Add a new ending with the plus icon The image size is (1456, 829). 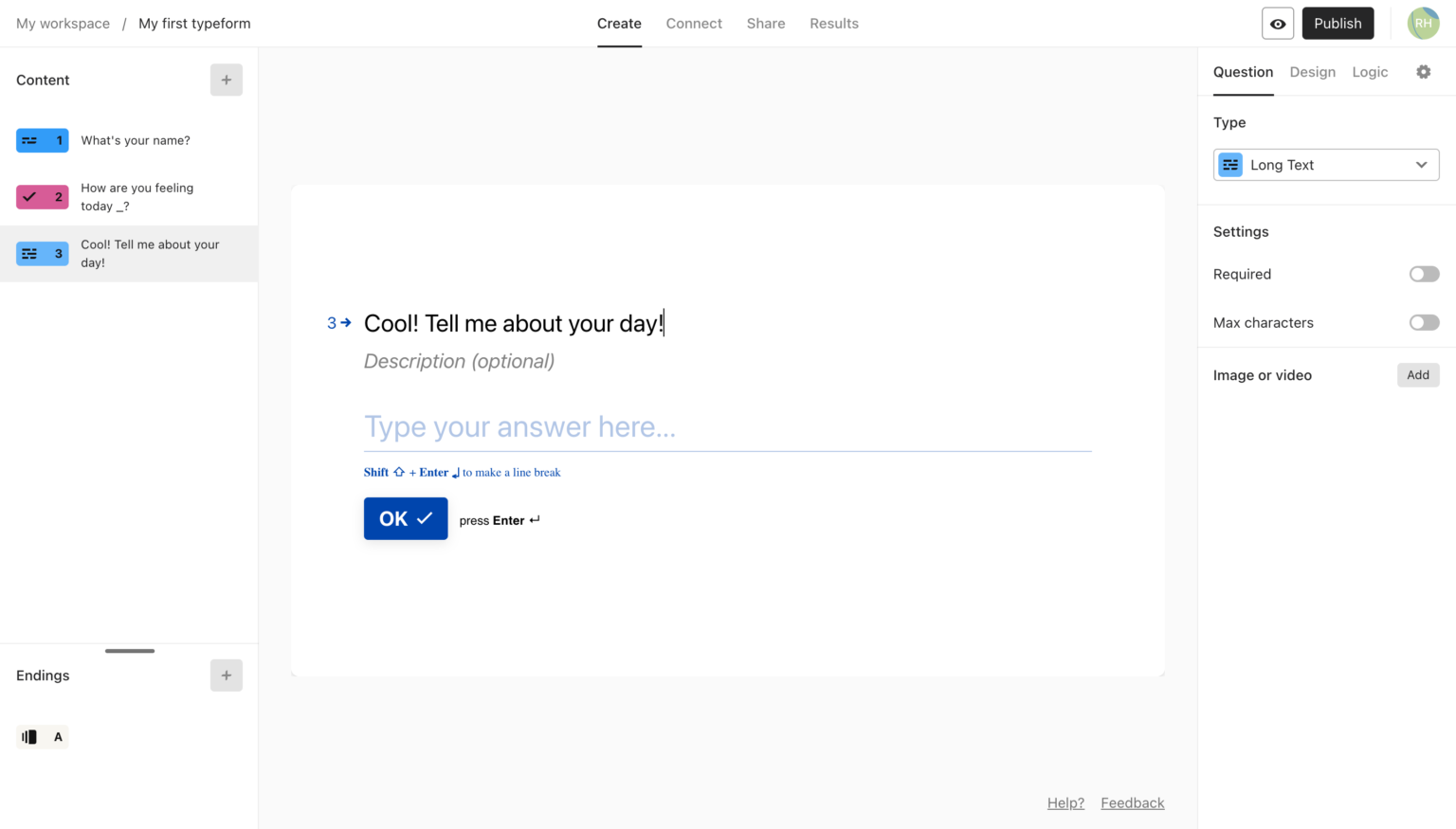tap(226, 675)
